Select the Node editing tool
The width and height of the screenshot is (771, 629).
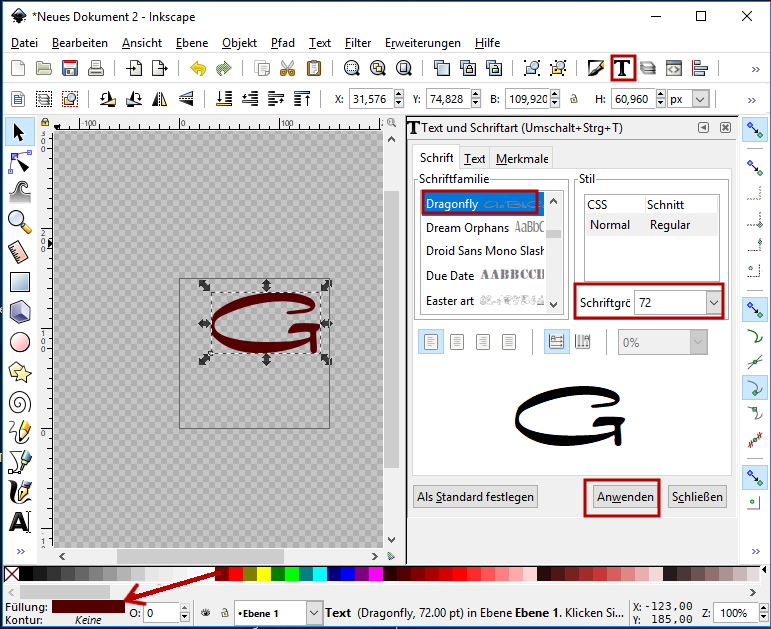(19, 161)
